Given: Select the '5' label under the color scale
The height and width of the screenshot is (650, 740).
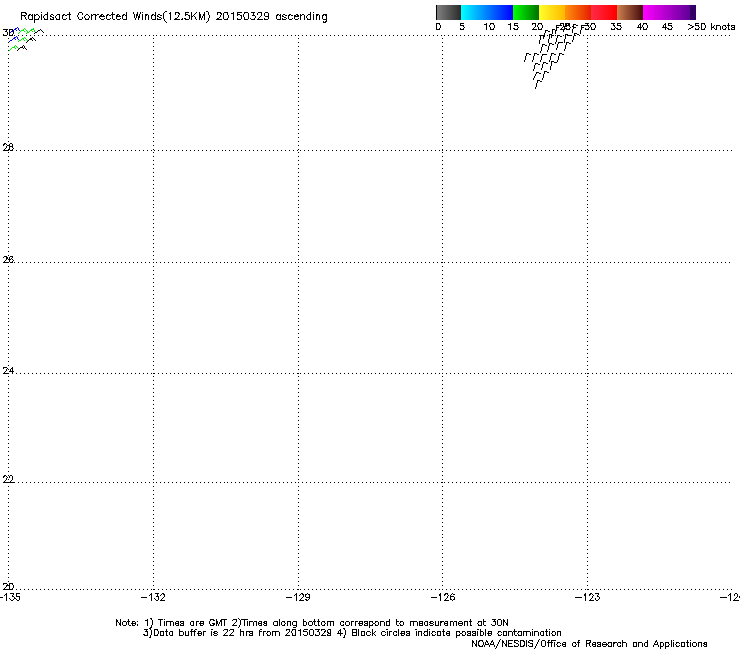Looking at the screenshot, I should click(462, 27).
